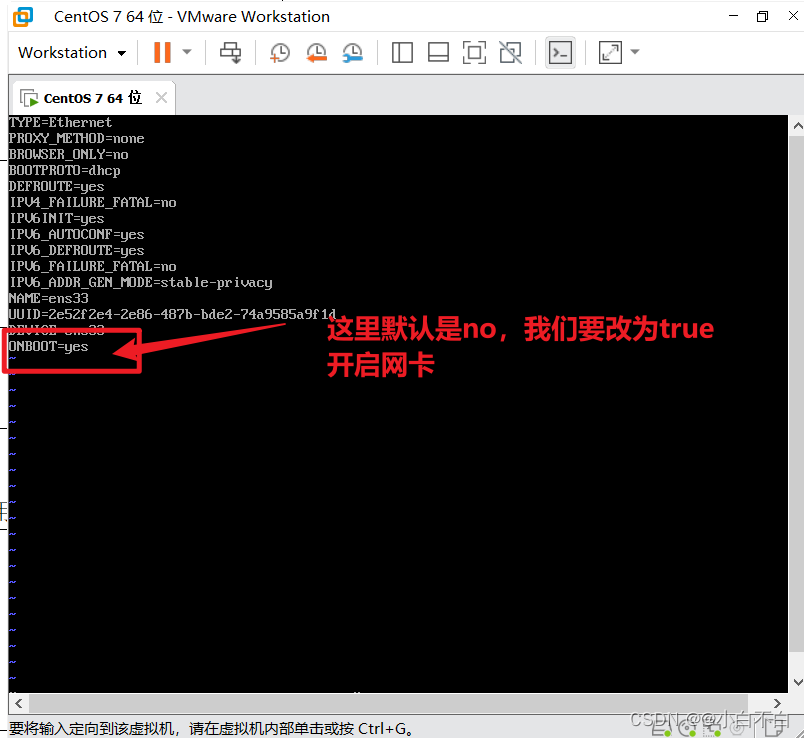Click the CD/DVD status icon
Viewport: 804px width, 738px height.
[x=686, y=728]
